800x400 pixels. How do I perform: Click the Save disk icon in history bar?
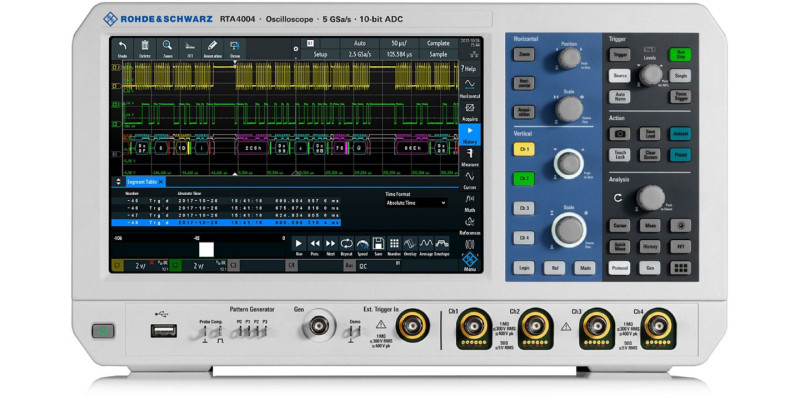[x=378, y=243]
